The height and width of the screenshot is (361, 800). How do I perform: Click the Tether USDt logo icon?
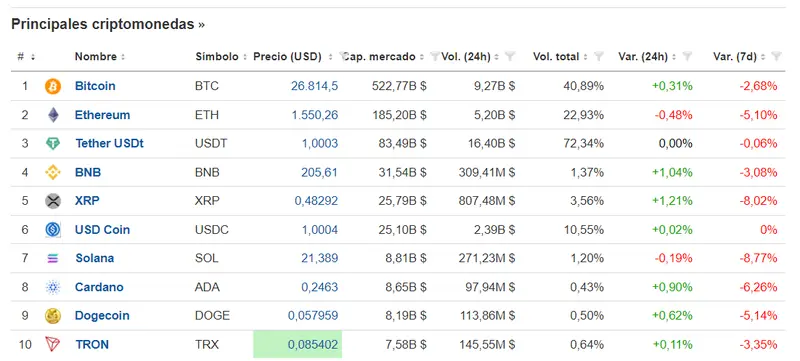53,144
